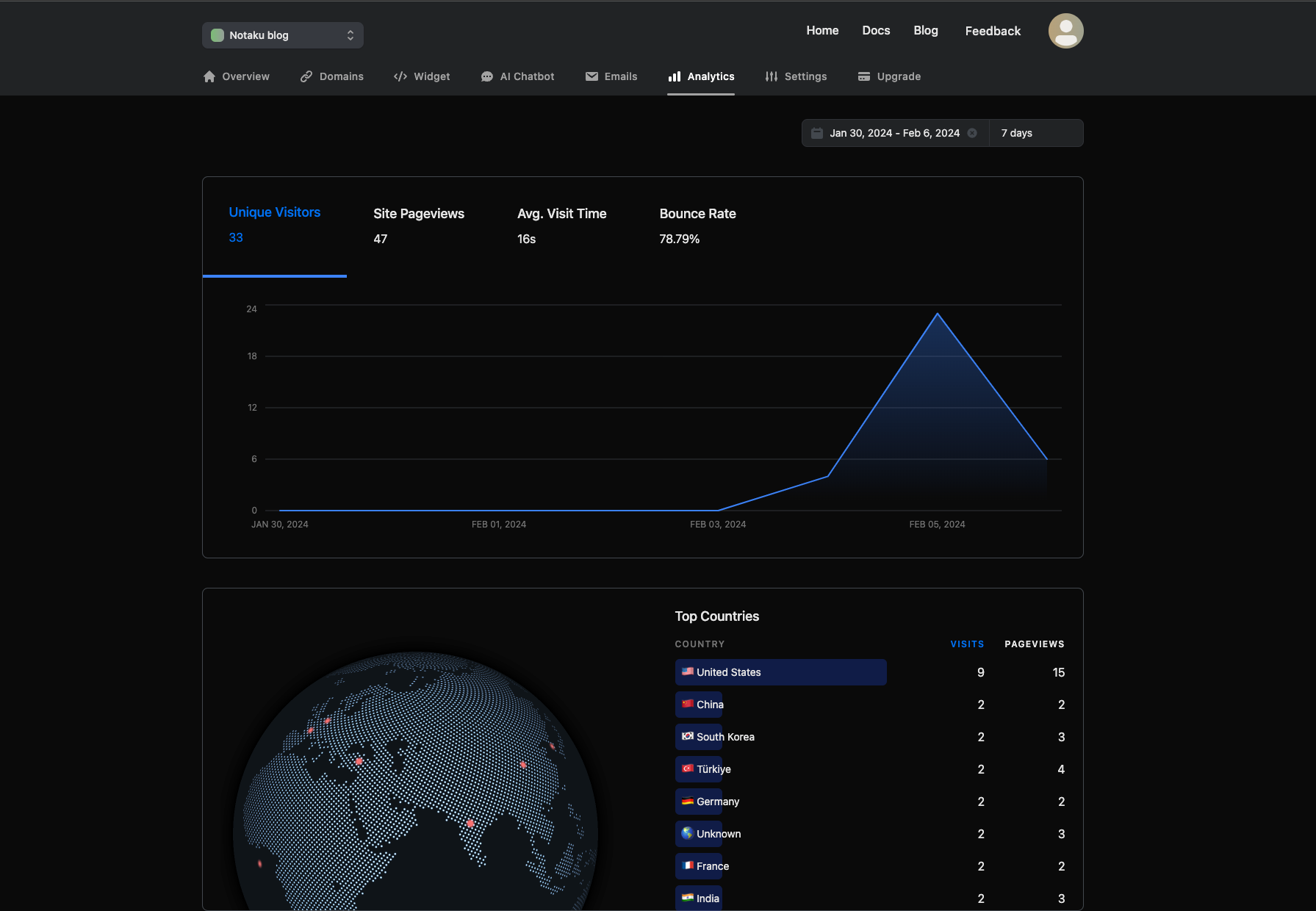
Task: Select the France country row
Action: (870, 866)
